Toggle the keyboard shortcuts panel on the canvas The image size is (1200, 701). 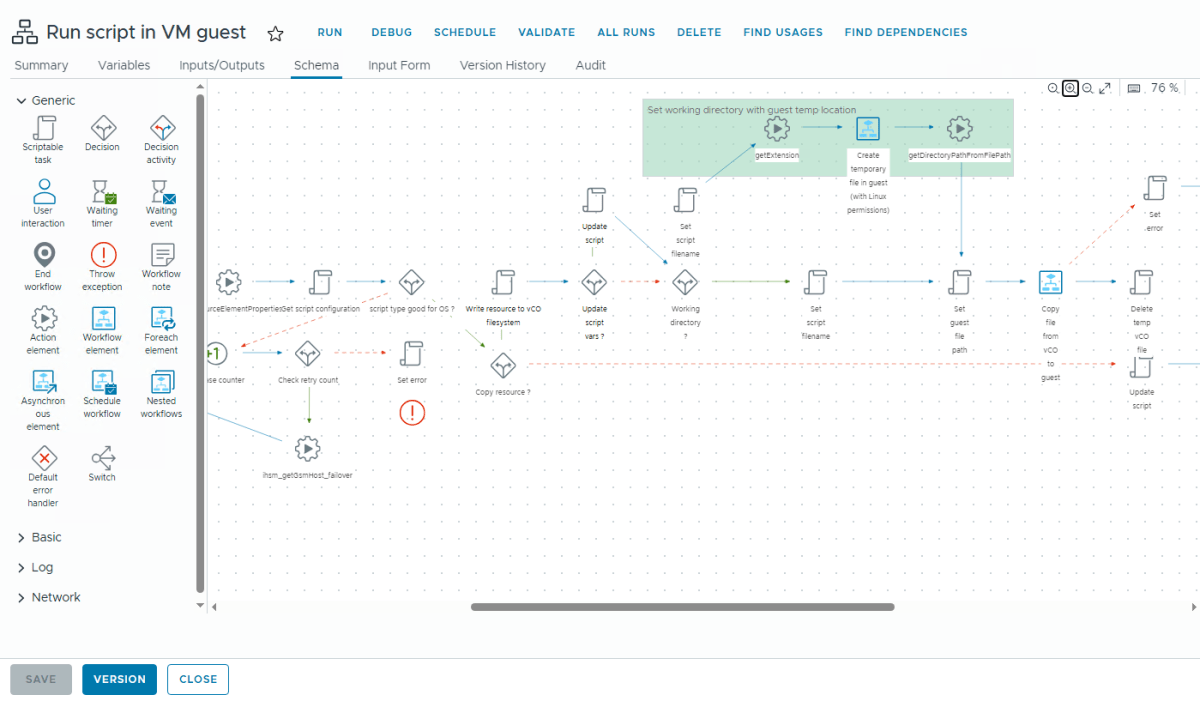1133,88
